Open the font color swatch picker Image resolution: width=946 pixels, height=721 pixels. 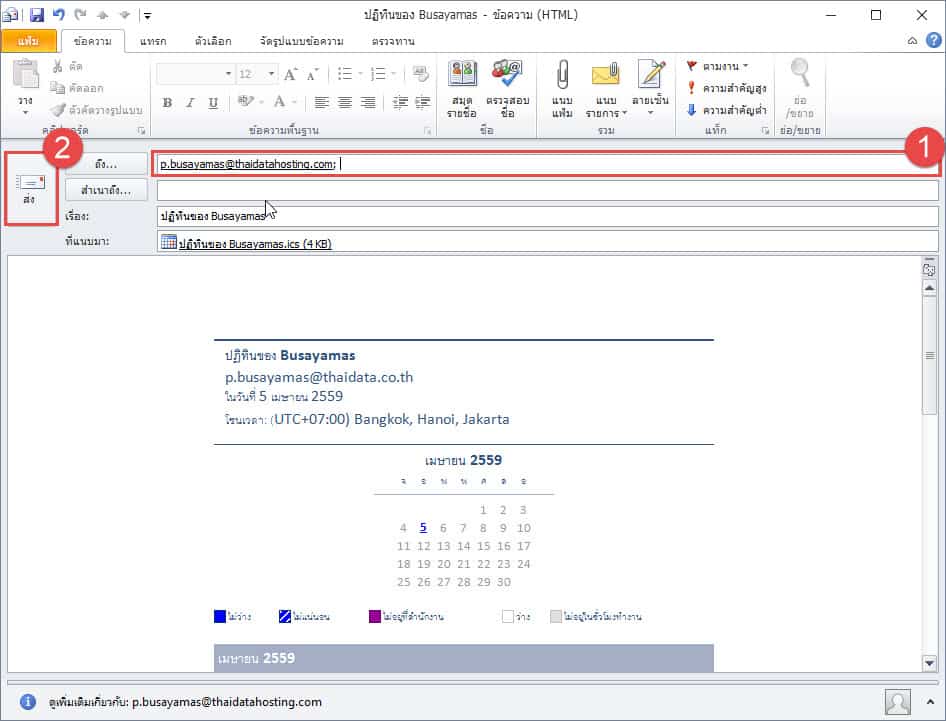pyautogui.click(x=293, y=103)
